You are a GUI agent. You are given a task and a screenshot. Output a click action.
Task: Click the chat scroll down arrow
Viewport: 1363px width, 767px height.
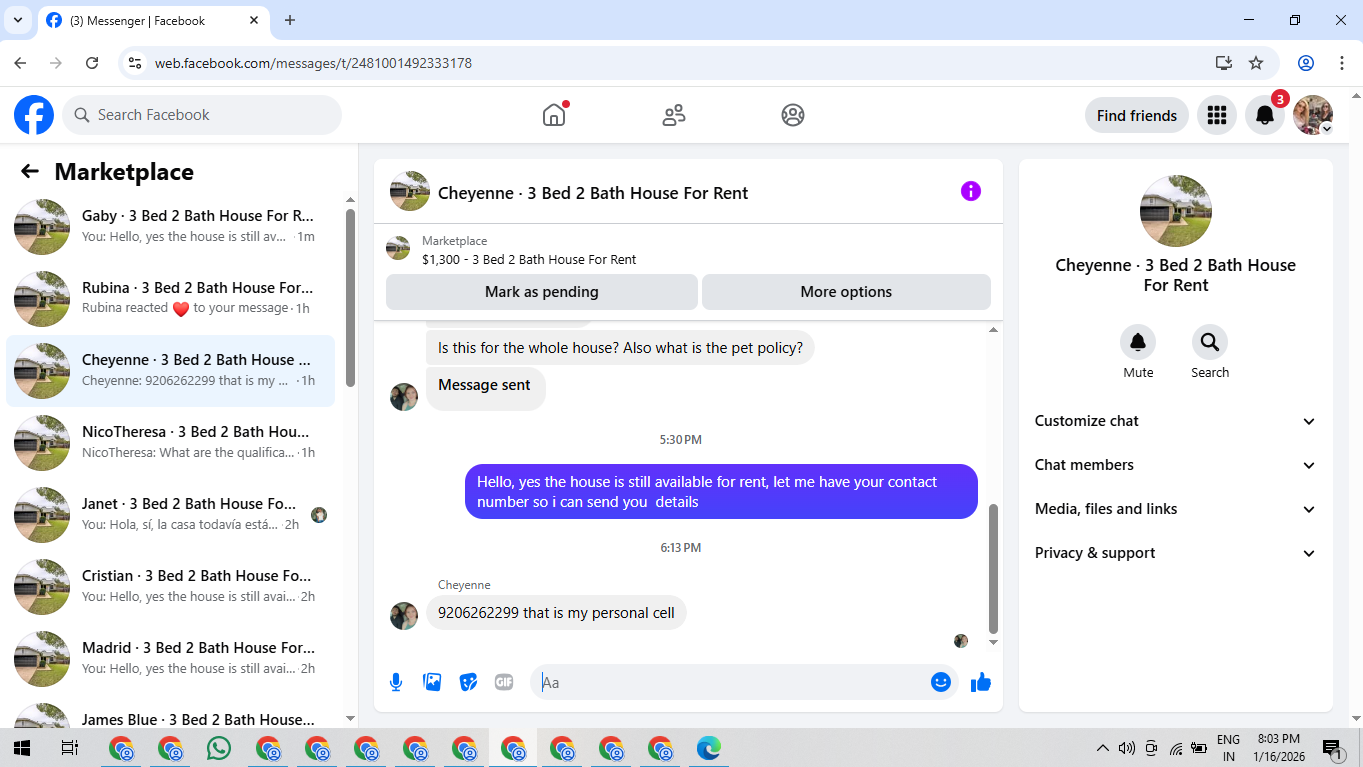993,642
